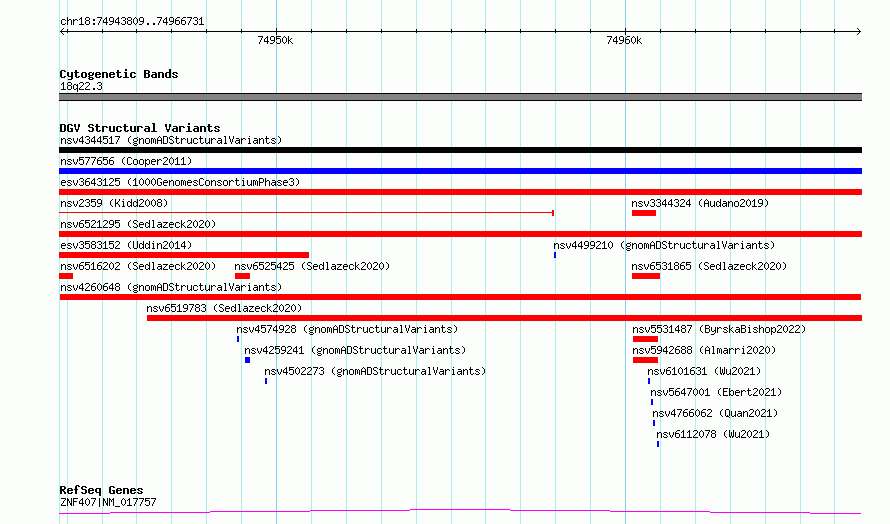The width and height of the screenshot is (890, 524).
Task: Click nsv6525425 (Sedlazeck2020) label
Action: pos(312,266)
